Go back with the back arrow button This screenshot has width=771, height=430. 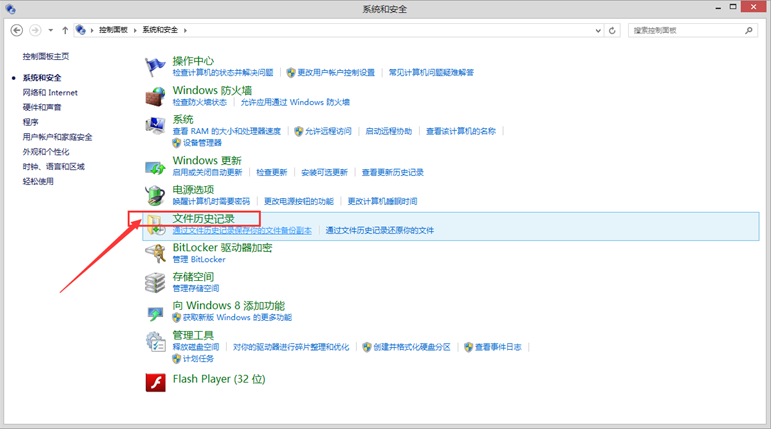(17, 30)
